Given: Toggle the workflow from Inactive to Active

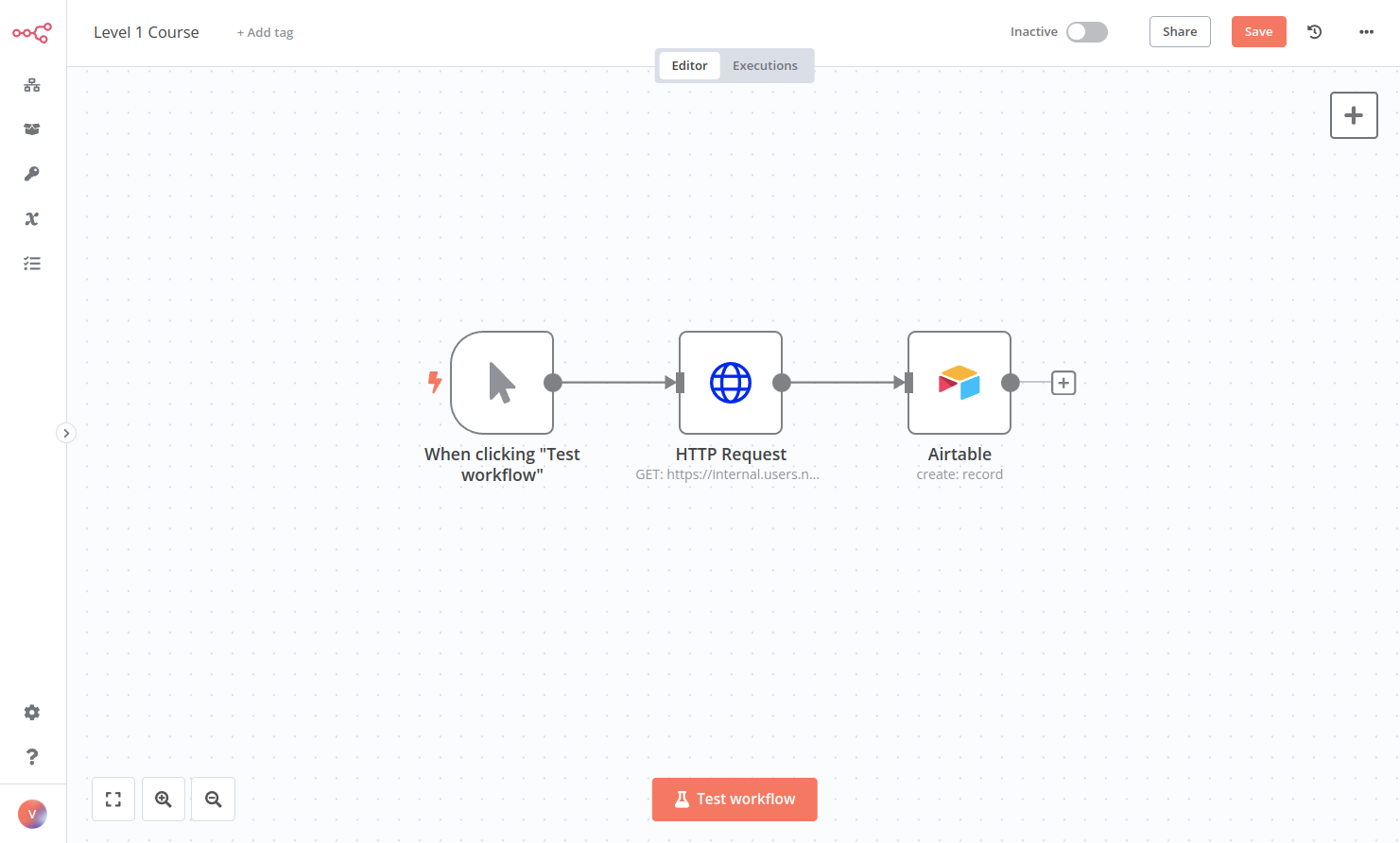Looking at the screenshot, I should [x=1086, y=31].
